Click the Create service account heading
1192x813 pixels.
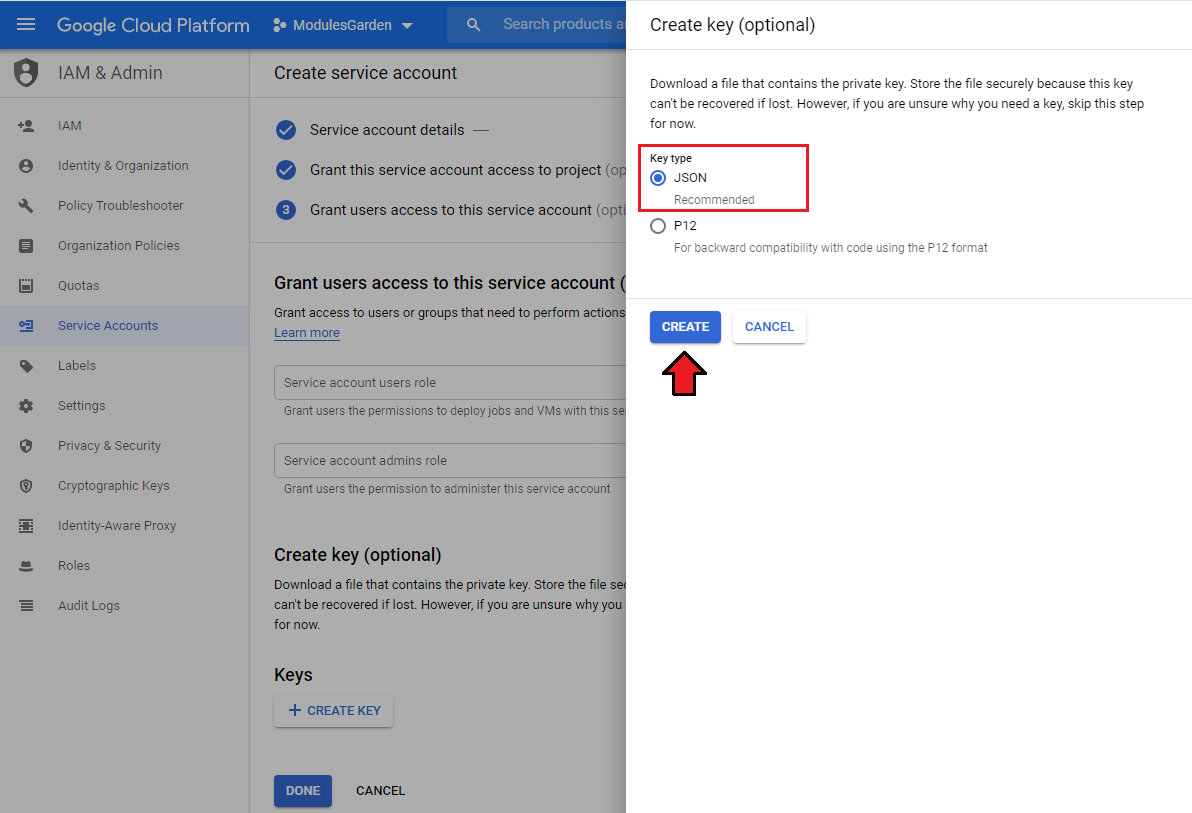(366, 73)
